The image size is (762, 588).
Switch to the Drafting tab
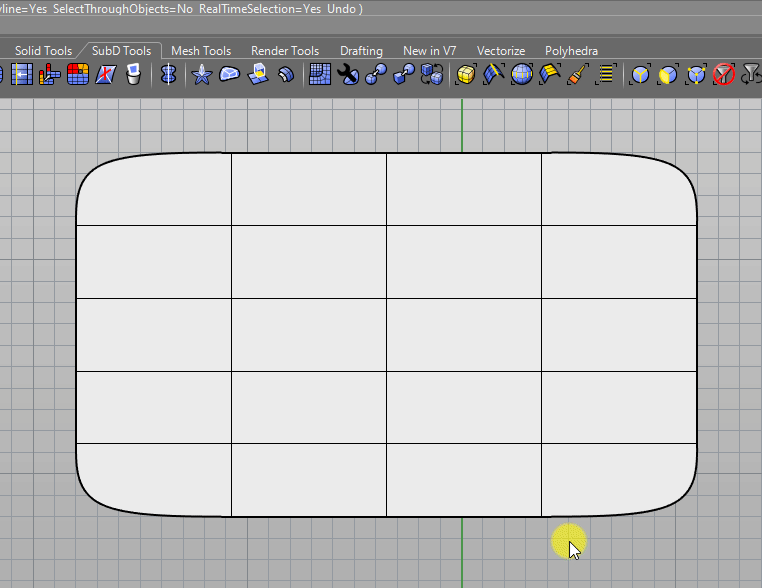click(x=361, y=51)
